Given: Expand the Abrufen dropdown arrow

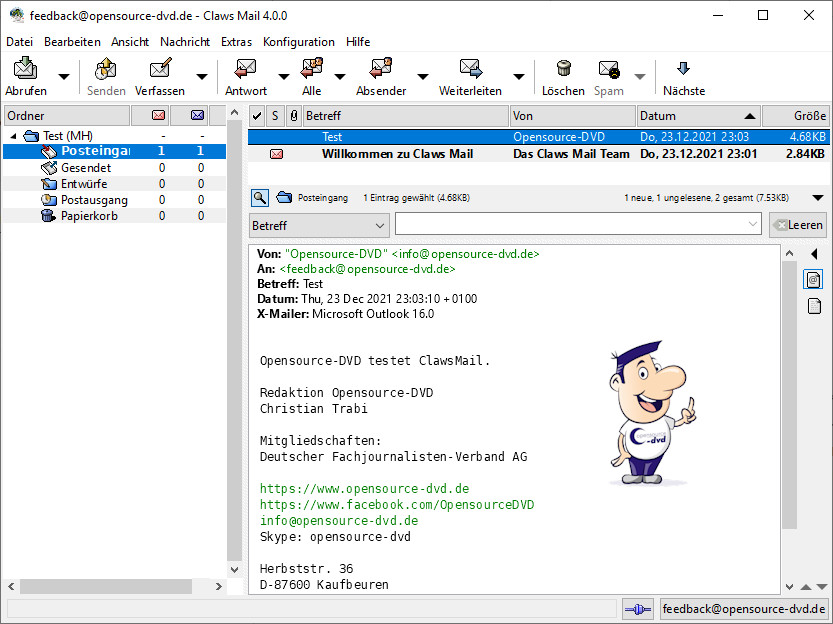Looking at the screenshot, I should click(x=64, y=76).
